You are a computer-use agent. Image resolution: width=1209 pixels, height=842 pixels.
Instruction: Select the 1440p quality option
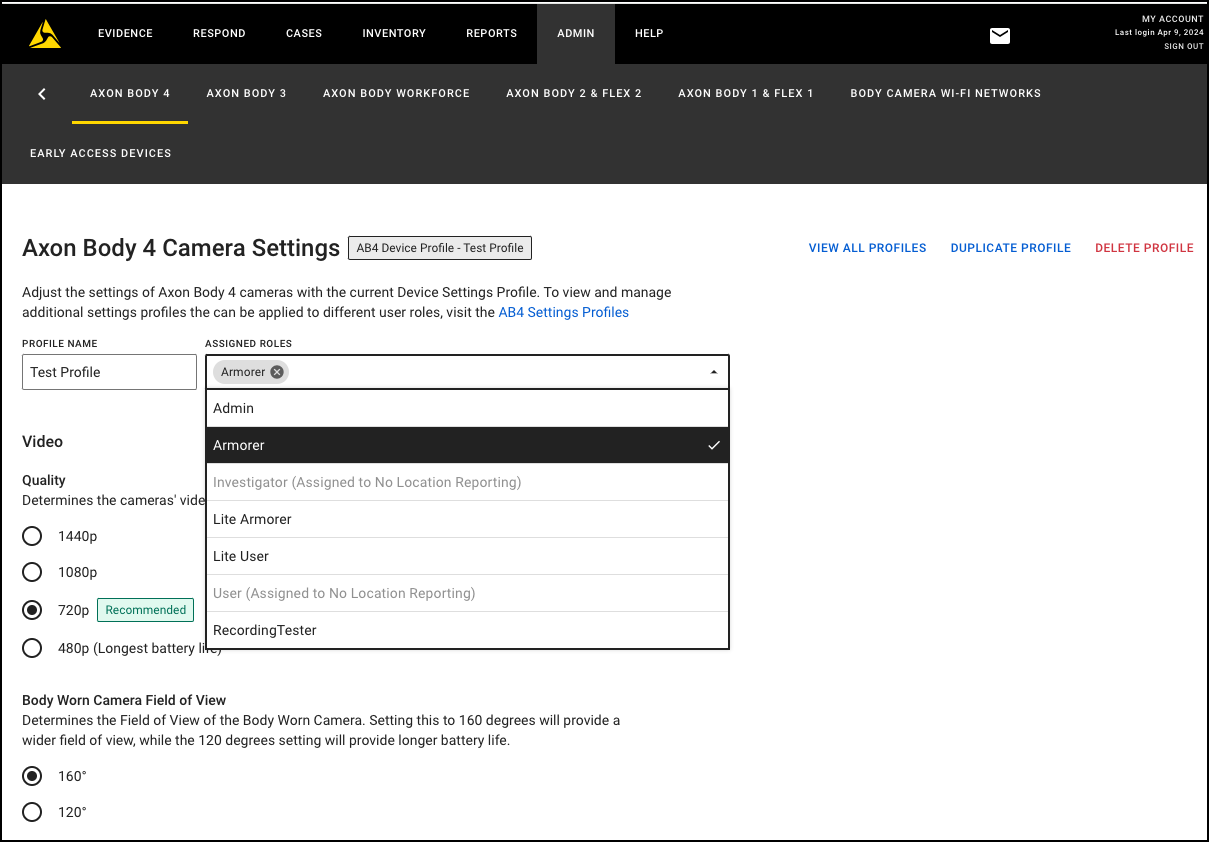tap(32, 536)
